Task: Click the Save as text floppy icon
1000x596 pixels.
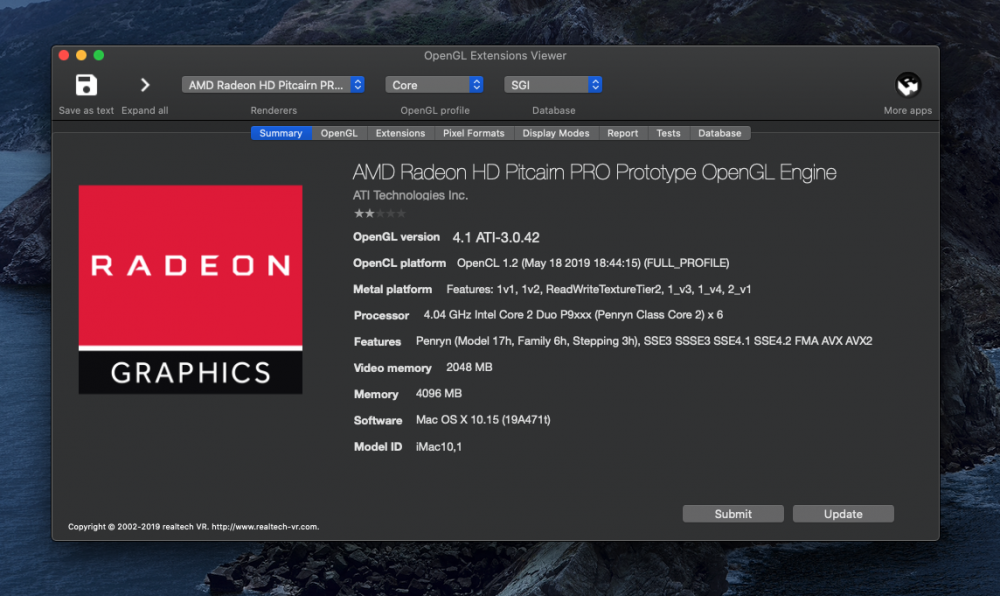Action: pyautogui.click(x=86, y=85)
